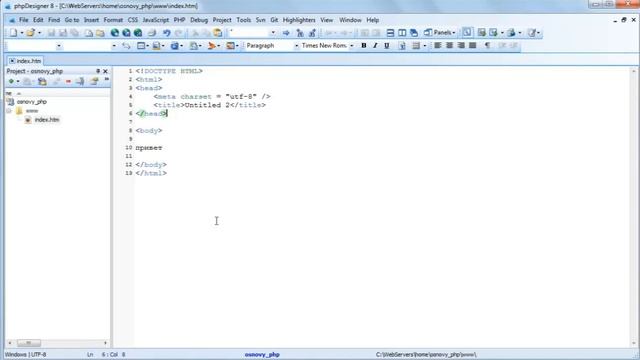Align text right
Image resolution: width=640 pixels, height=360 pixels.
[x=461, y=46]
